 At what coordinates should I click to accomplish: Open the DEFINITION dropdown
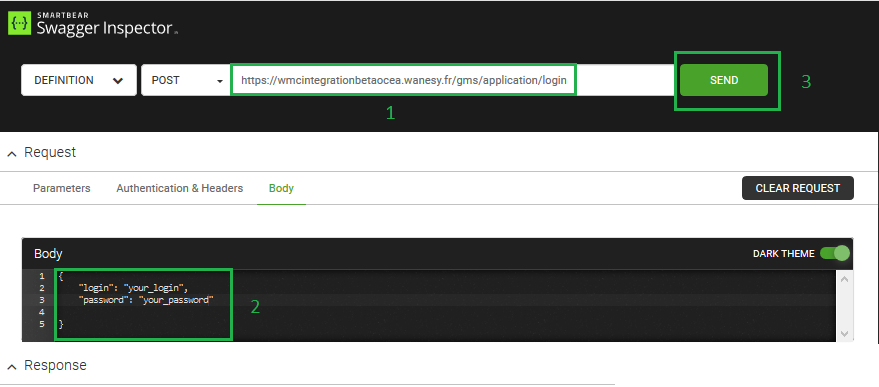(x=78, y=80)
